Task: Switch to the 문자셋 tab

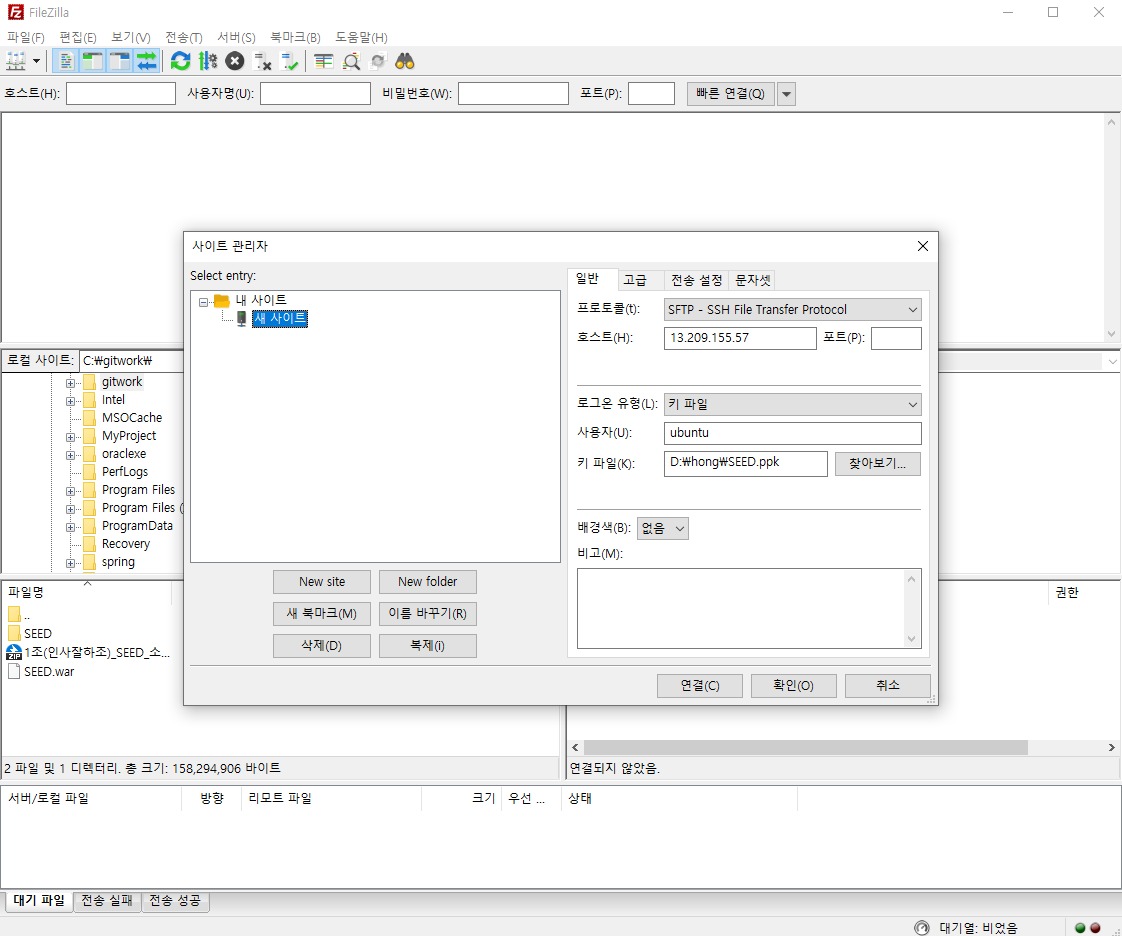Action: pos(753,280)
